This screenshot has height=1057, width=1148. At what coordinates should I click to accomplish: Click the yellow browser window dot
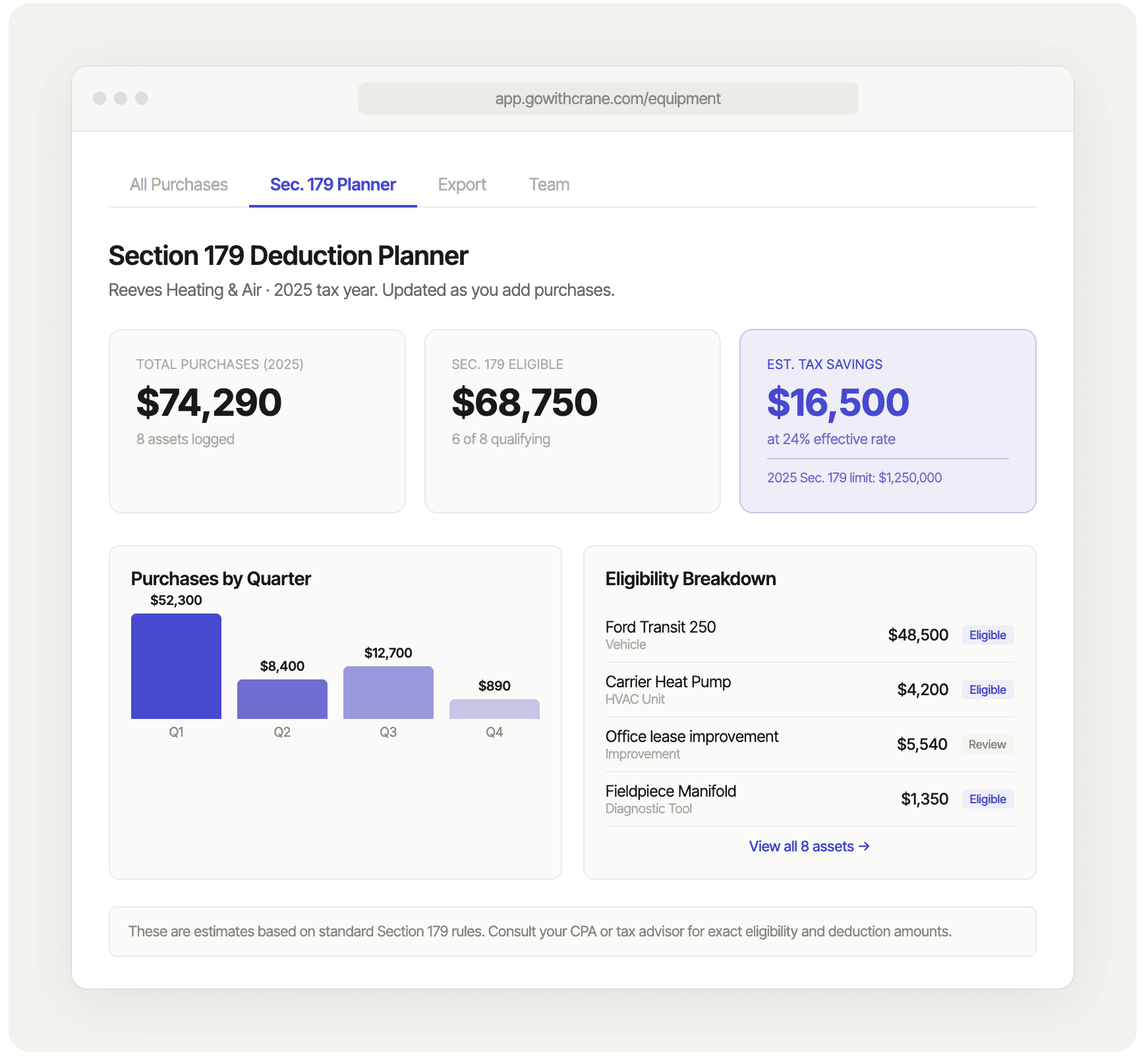(120, 98)
